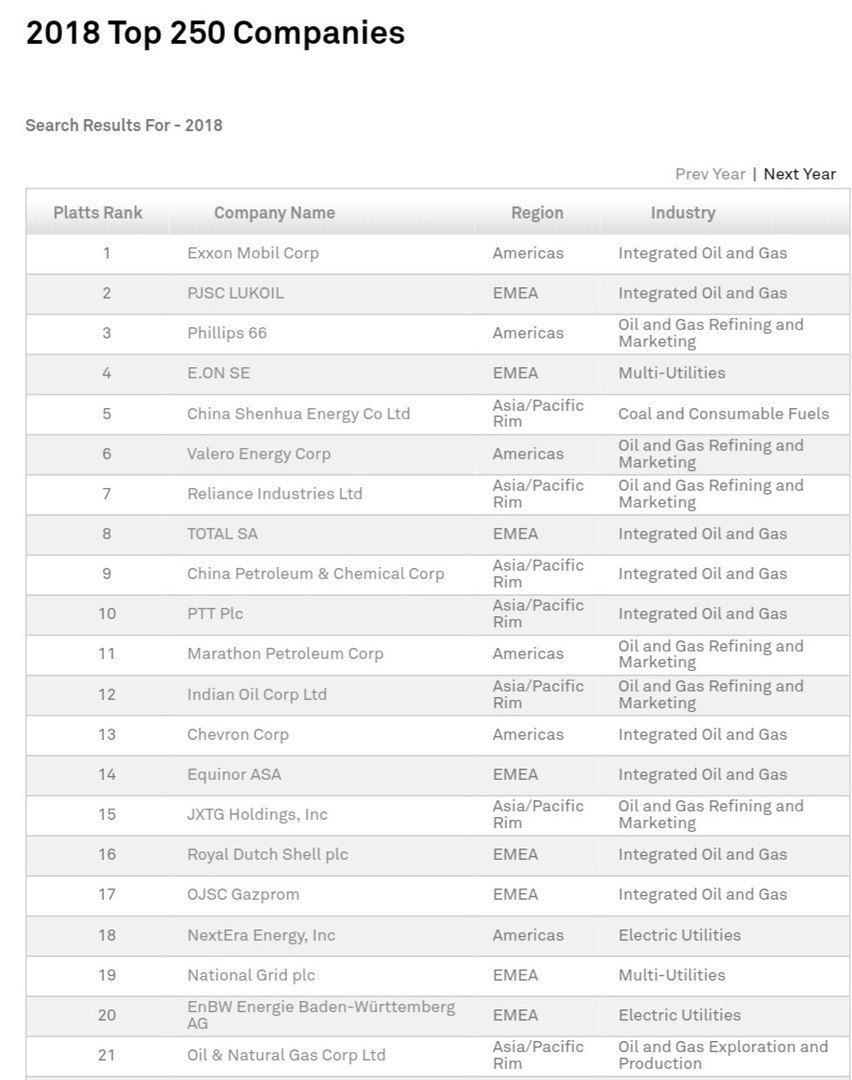
Task: Select TOTAL SA in the table
Action: [223, 534]
